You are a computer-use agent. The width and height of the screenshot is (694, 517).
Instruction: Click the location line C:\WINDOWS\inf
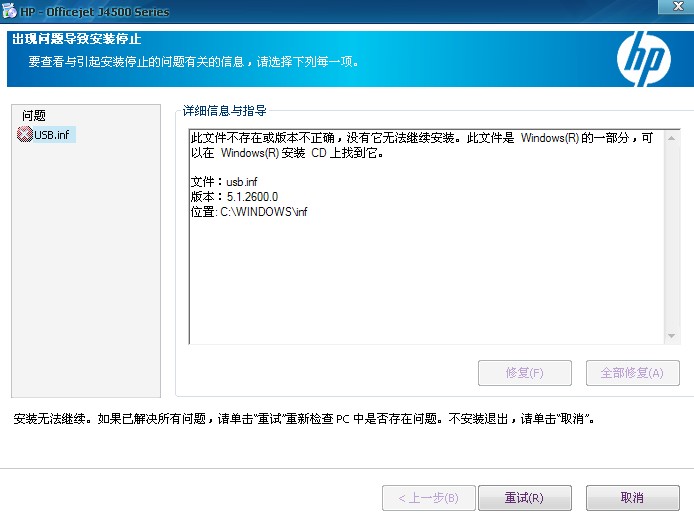pos(249,212)
